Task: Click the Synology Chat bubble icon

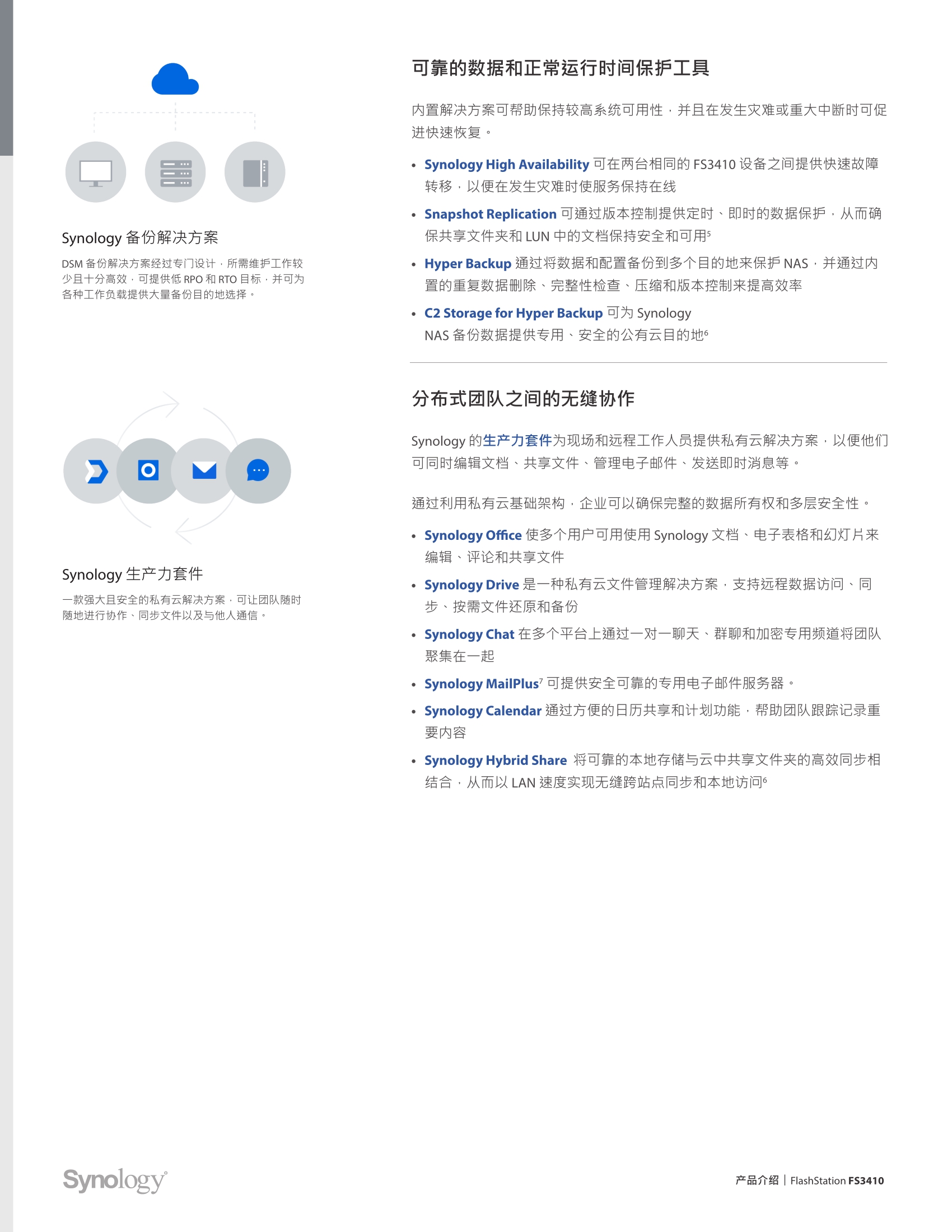Action: coord(258,470)
